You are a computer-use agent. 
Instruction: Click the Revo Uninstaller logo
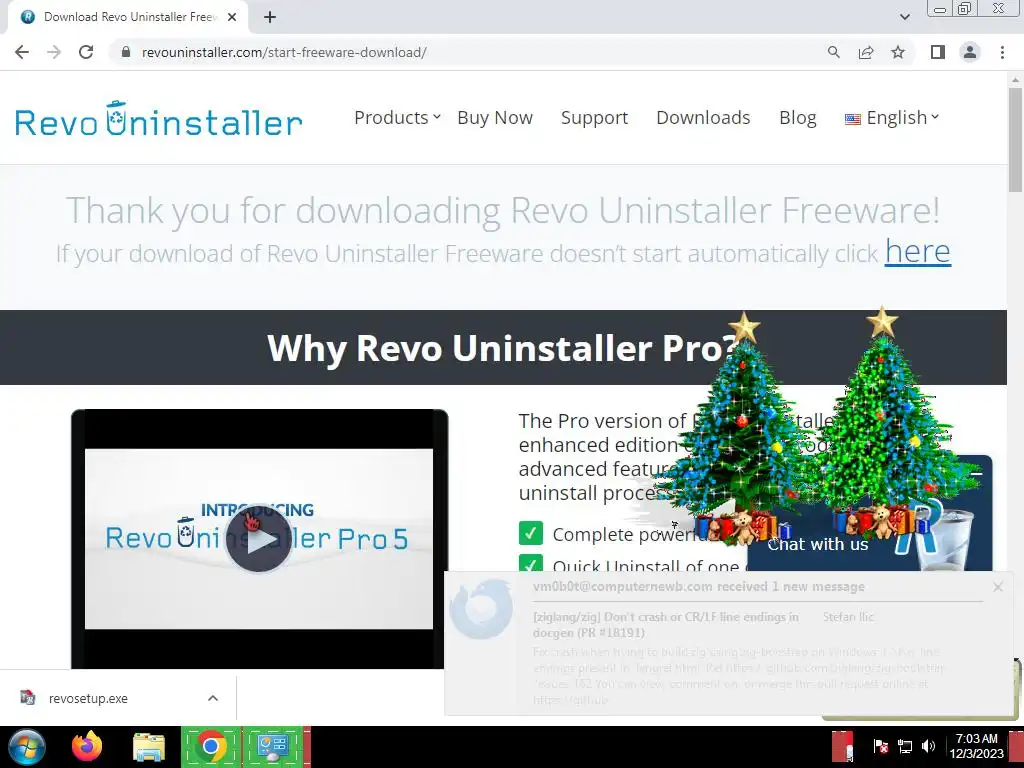pos(159,119)
